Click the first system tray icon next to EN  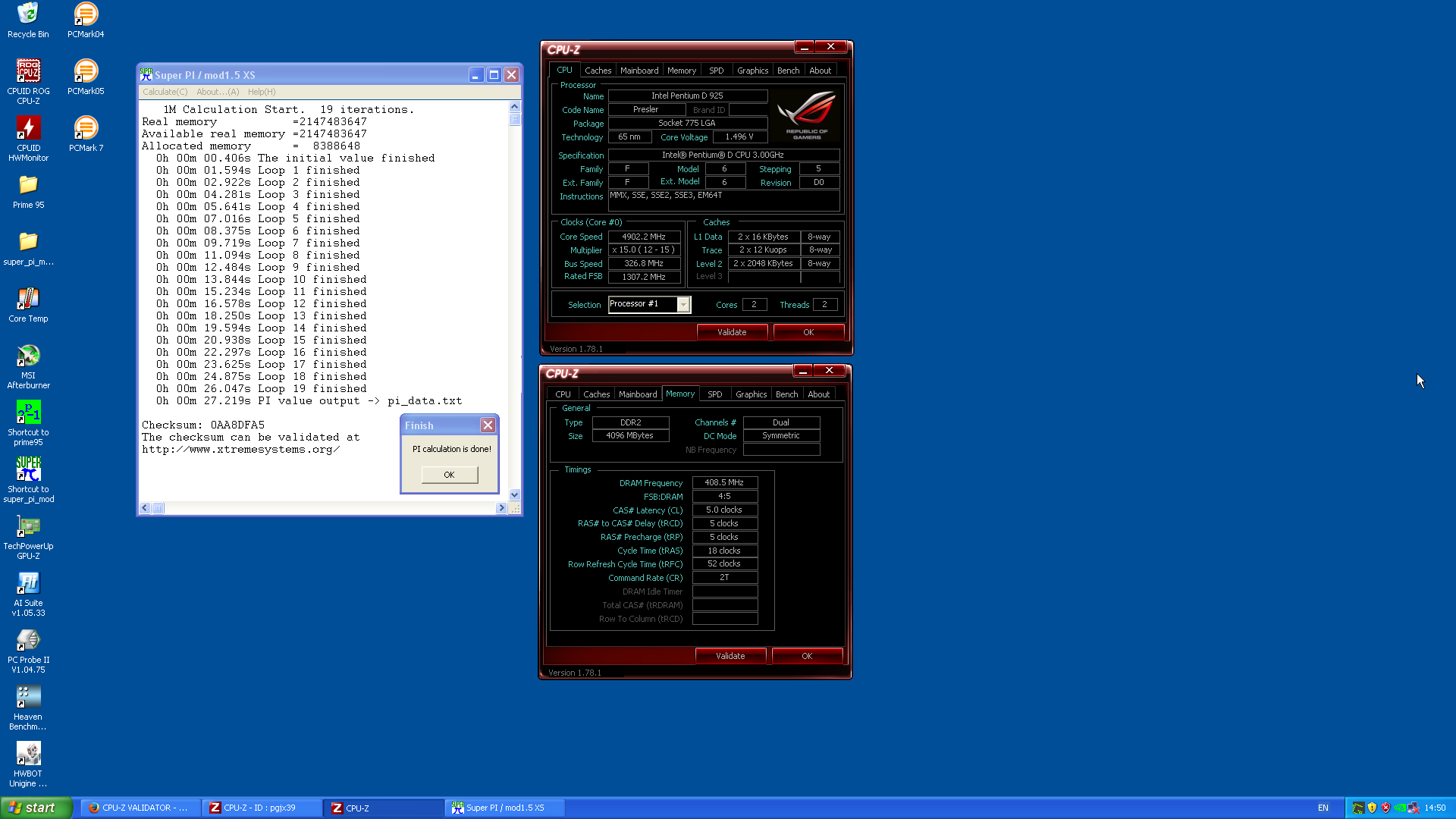point(1358,808)
